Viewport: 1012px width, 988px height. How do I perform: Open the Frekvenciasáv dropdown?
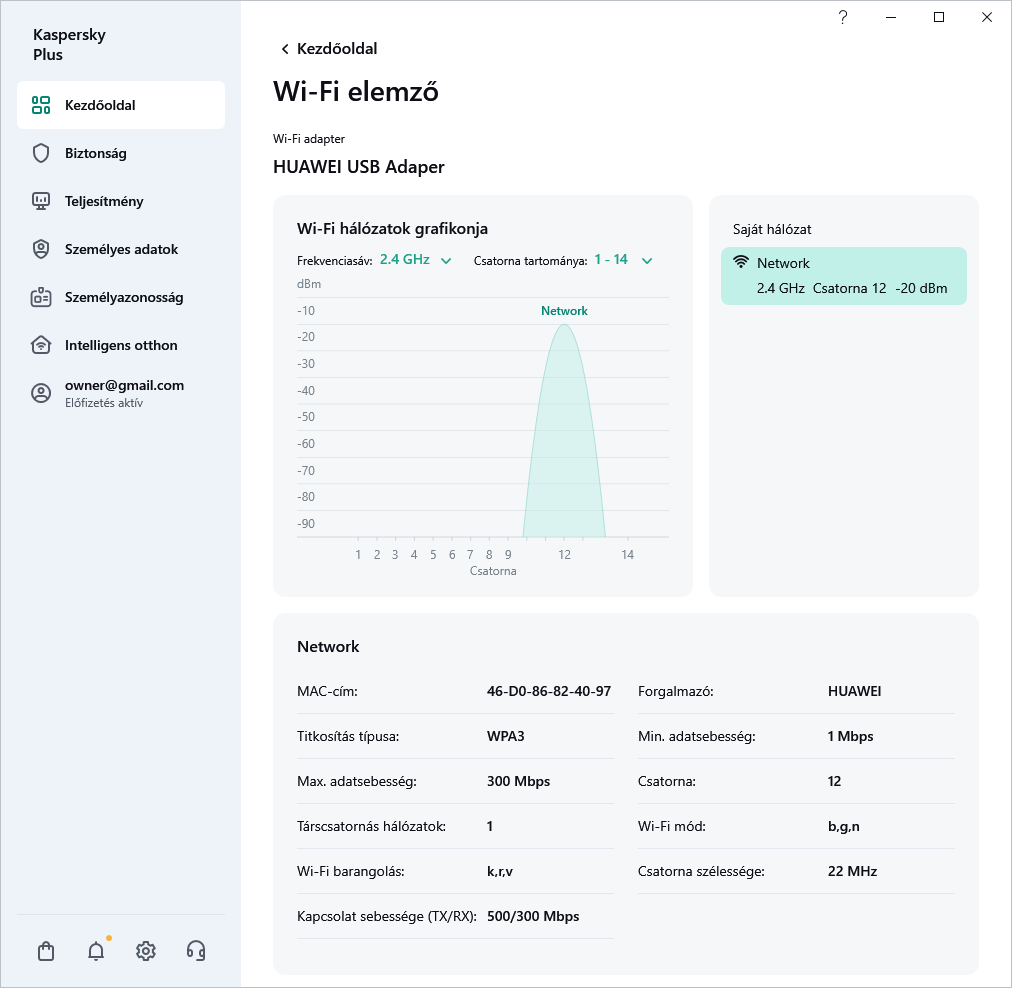(405, 258)
